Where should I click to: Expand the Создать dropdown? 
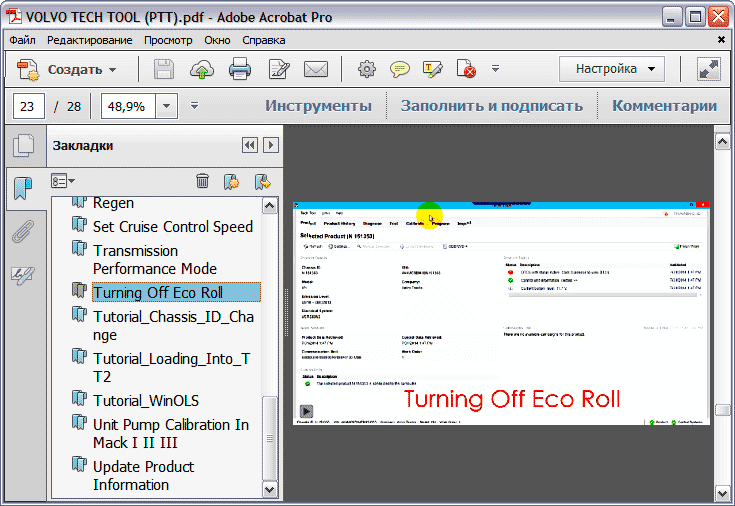tap(113, 70)
